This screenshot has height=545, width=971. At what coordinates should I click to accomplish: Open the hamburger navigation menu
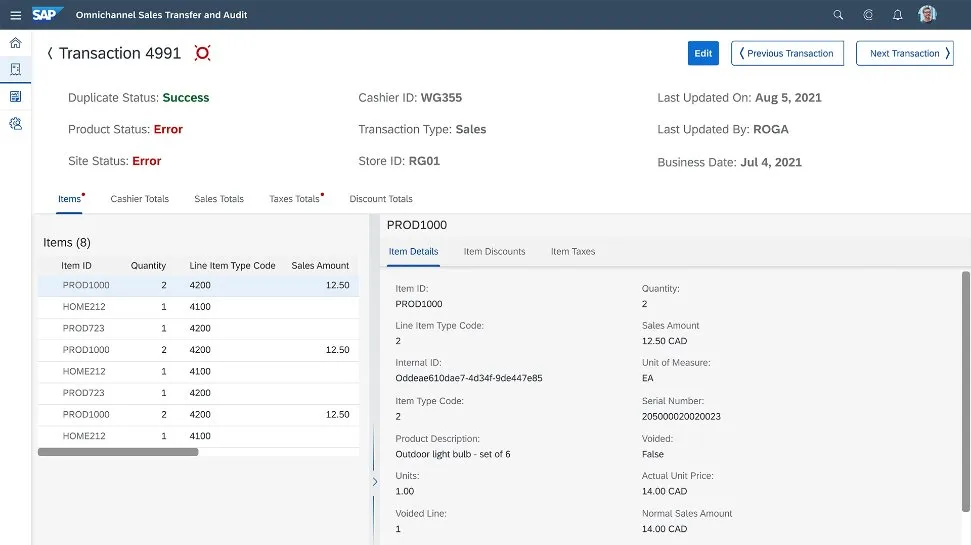pos(15,15)
